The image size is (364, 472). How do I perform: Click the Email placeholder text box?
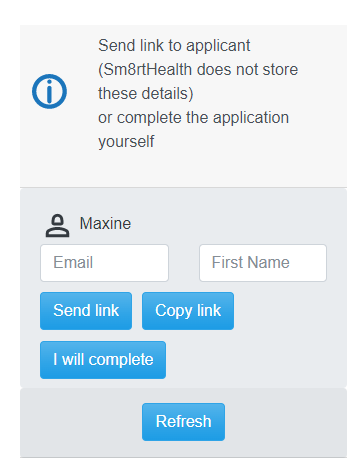point(104,263)
